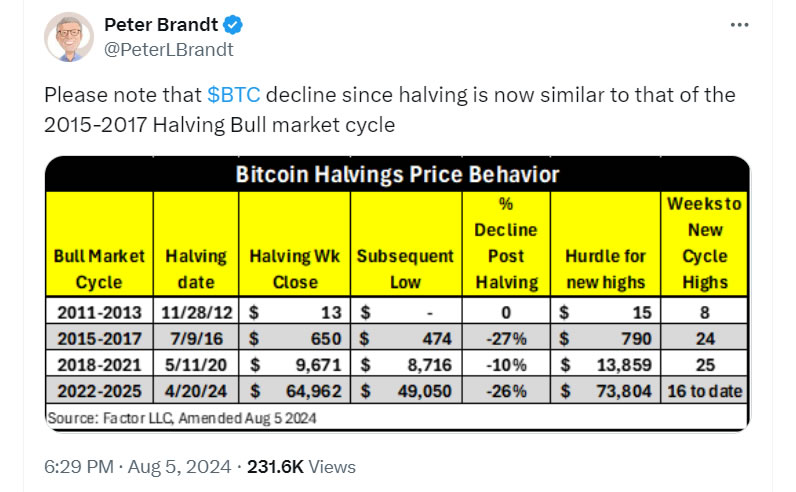Click the Bull Market Cycle column header
This screenshot has height=492, width=796.
tap(99, 270)
